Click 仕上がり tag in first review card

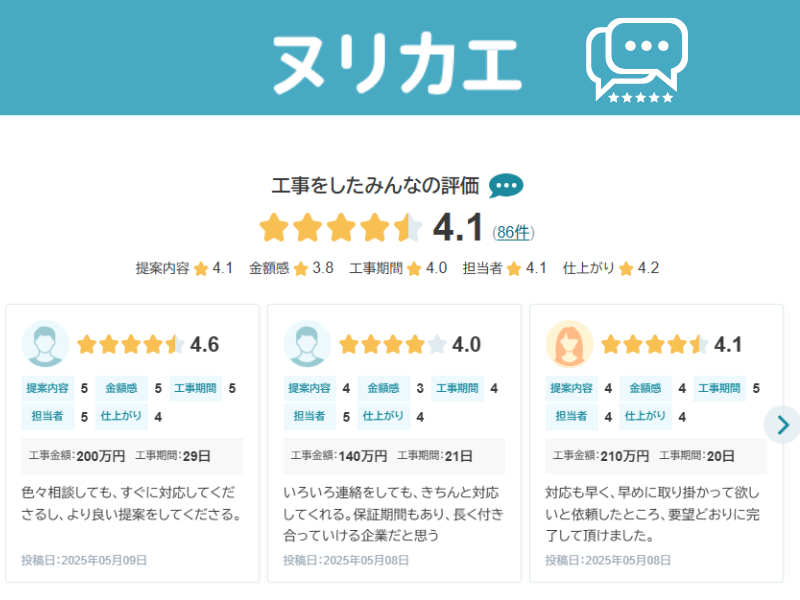point(121,416)
